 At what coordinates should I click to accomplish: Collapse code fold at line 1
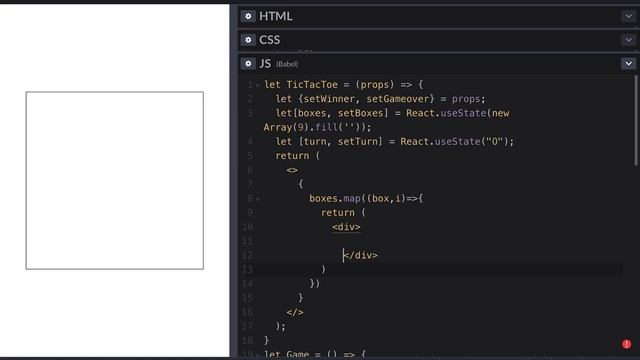click(x=258, y=85)
